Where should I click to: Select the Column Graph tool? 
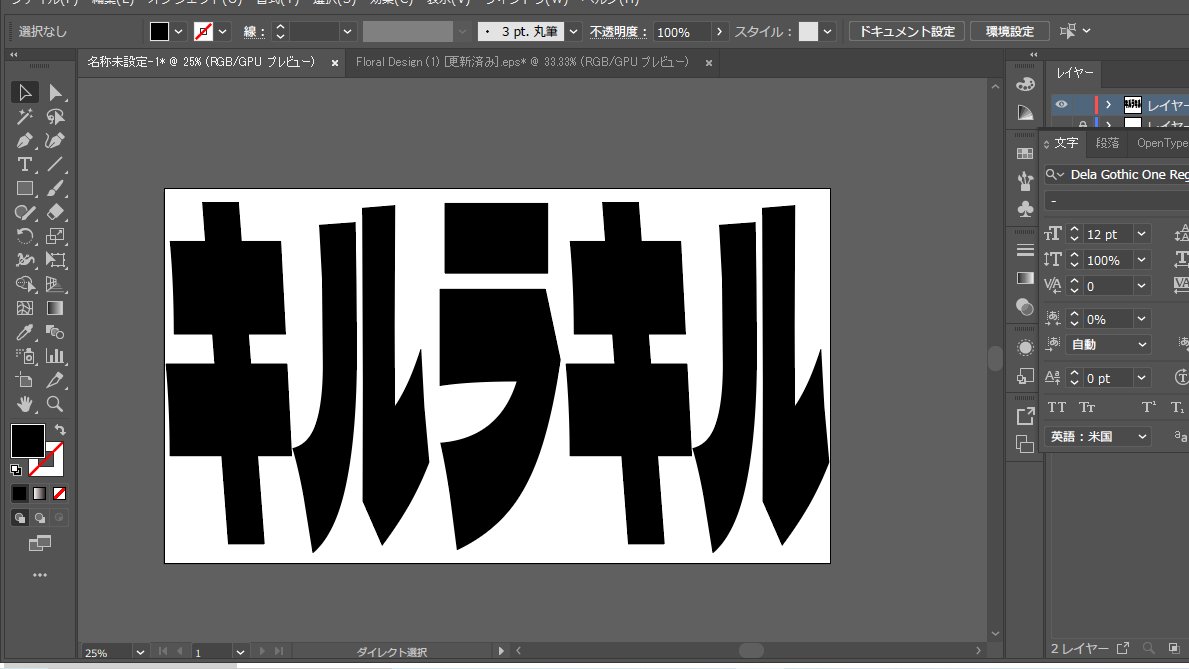point(55,356)
